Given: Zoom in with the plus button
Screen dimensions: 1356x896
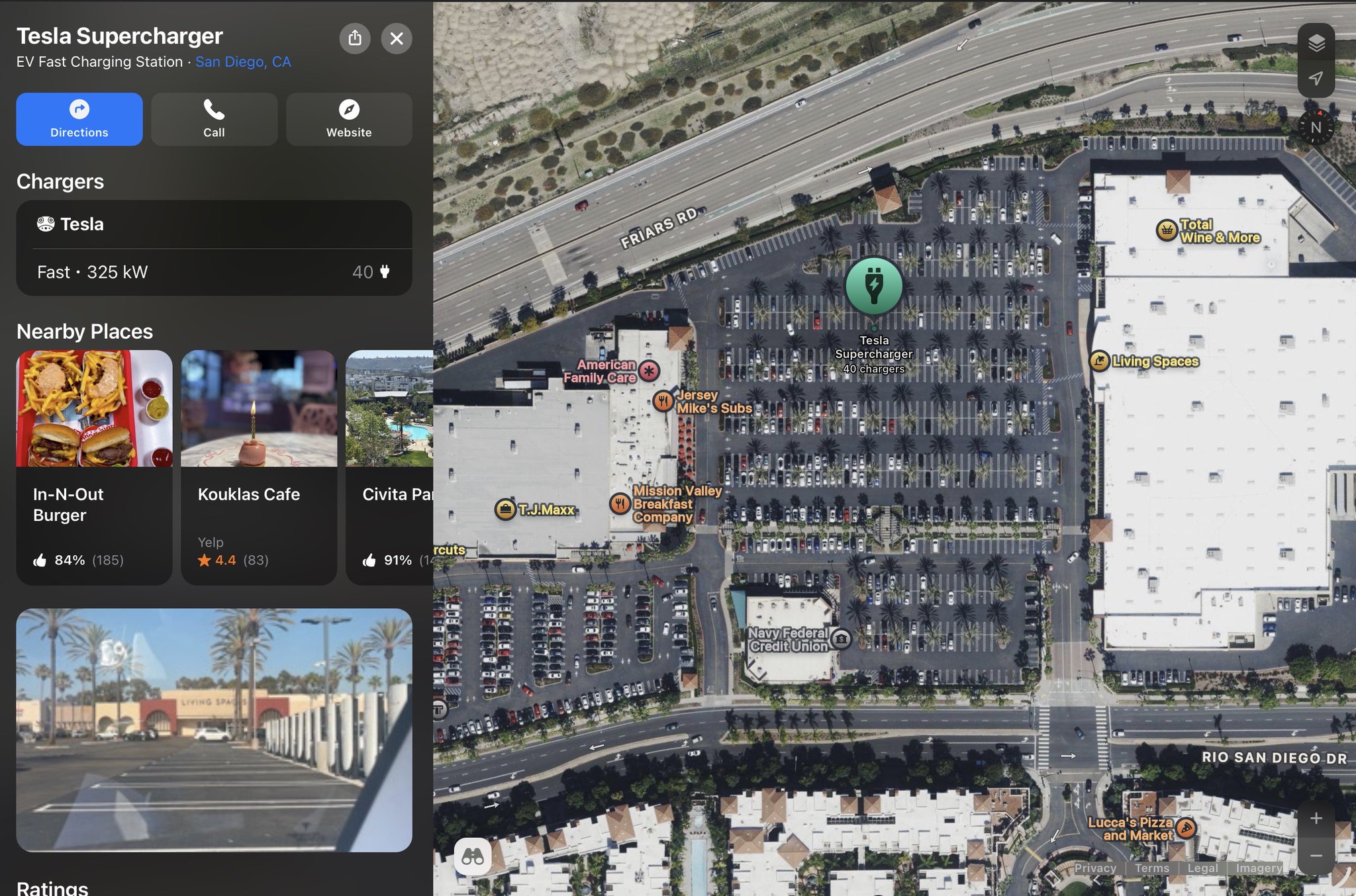Looking at the screenshot, I should (x=1316, y=818).
